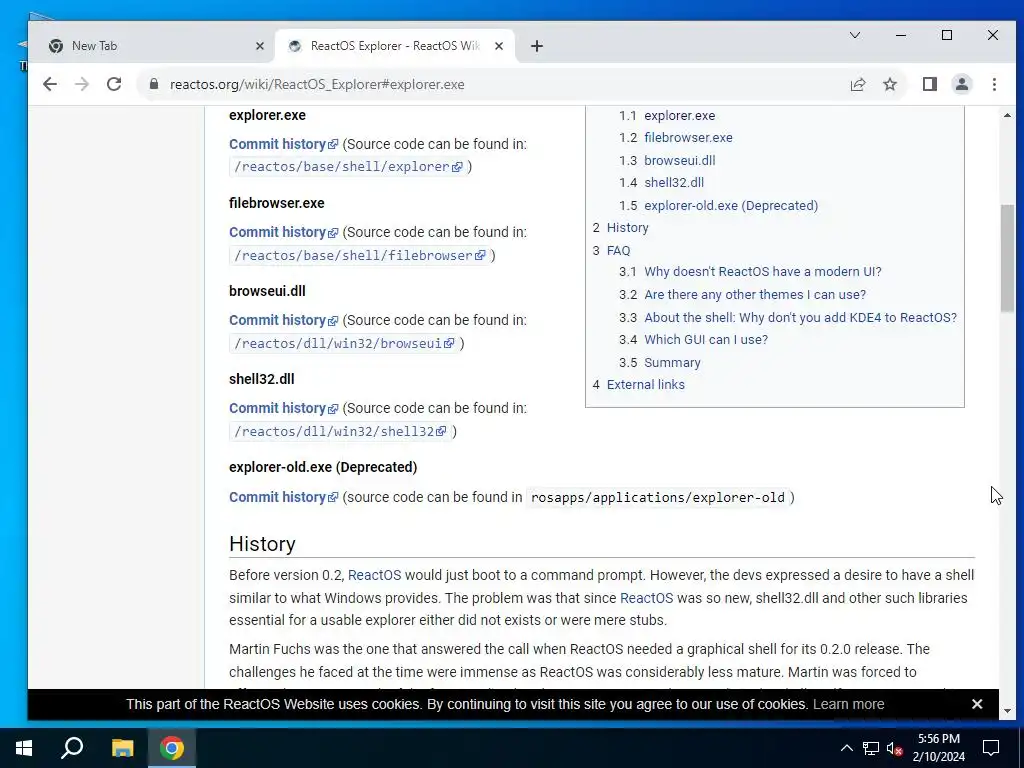
Task: Open Chrome profile avatar
Action: (x=961, y=84)
